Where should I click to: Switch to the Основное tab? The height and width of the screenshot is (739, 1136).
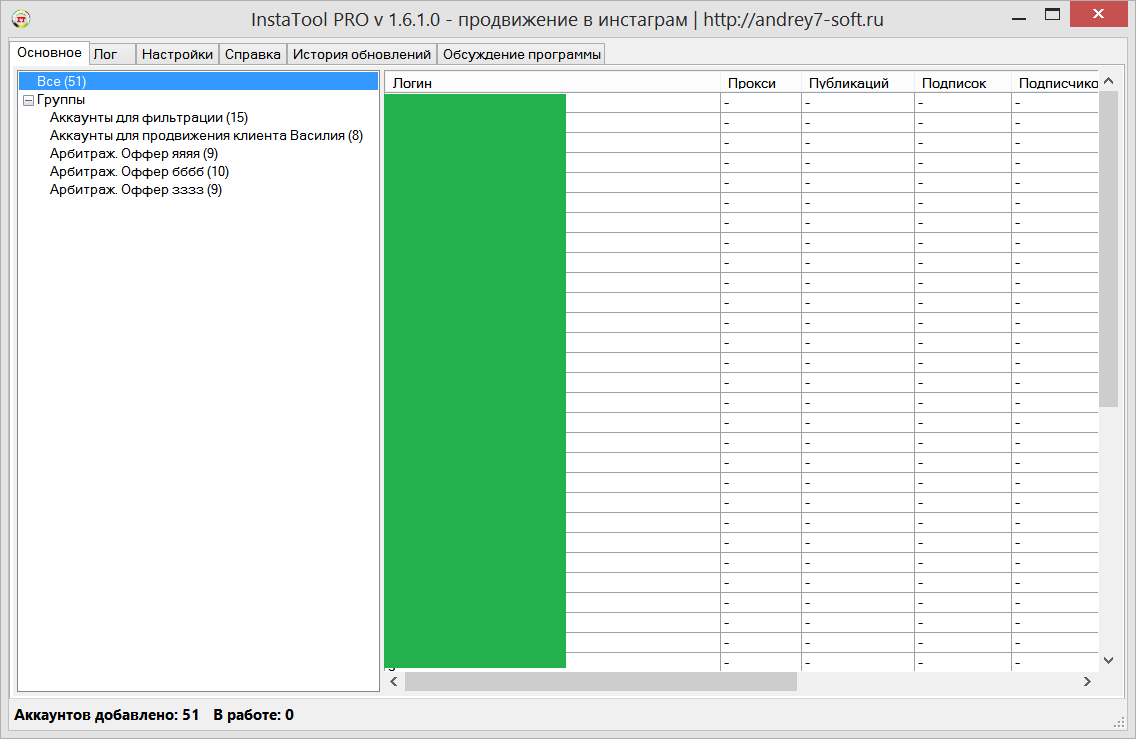[x=49, y=53]
